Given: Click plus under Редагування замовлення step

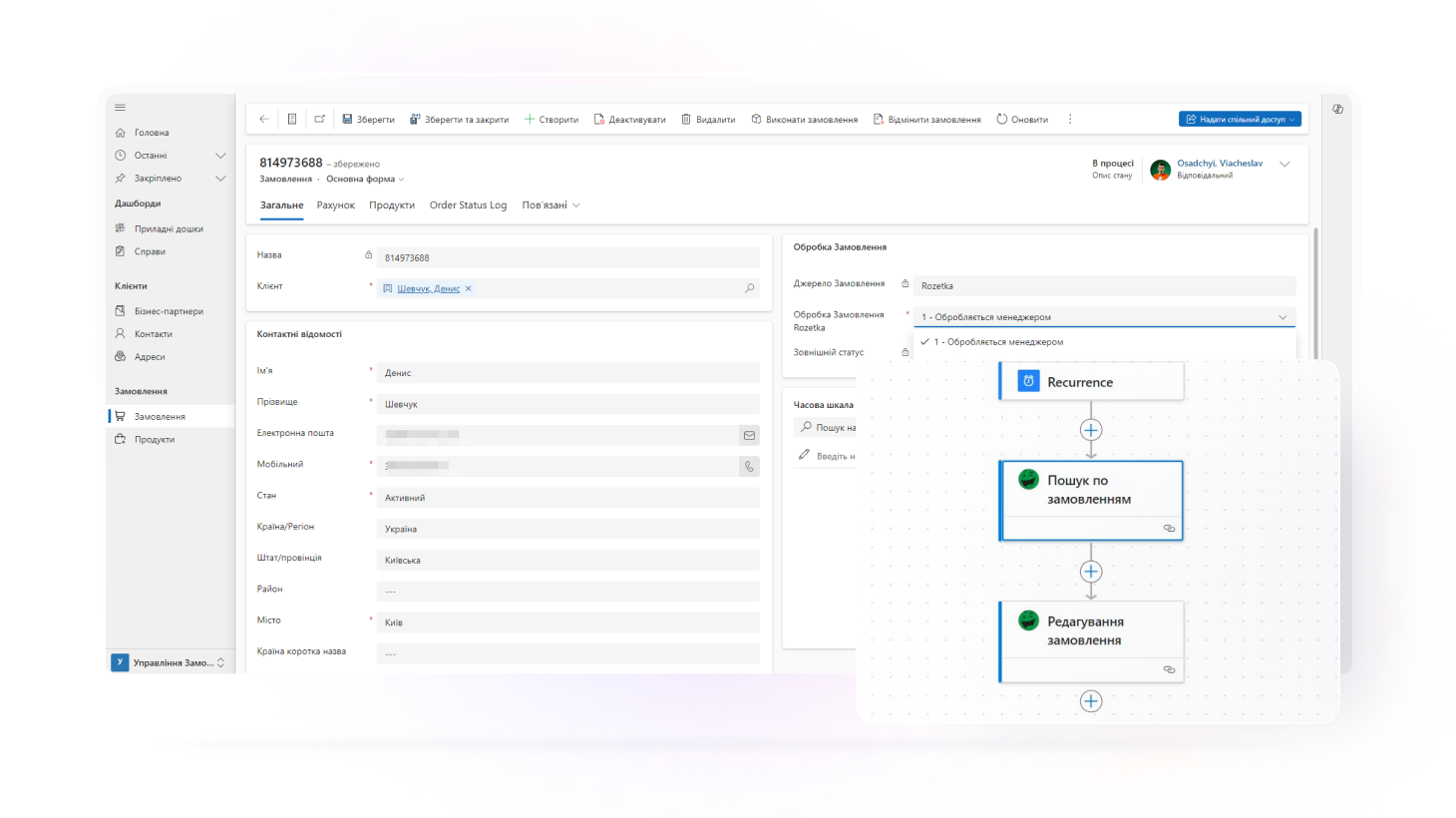Looking at the screenshot, I should [x=1091, y=701].
